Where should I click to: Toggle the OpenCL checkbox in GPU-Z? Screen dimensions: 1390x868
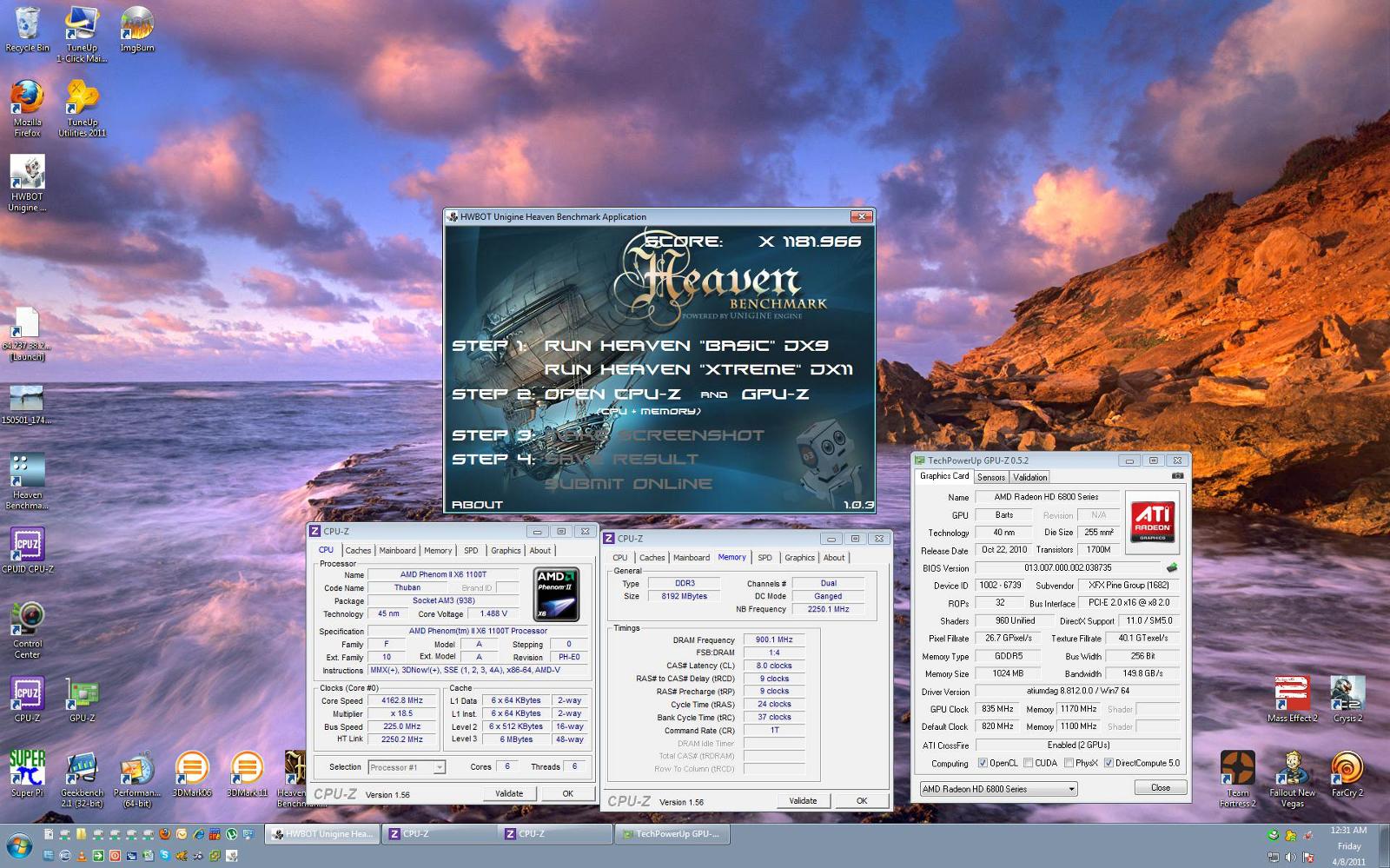(983, 763)
